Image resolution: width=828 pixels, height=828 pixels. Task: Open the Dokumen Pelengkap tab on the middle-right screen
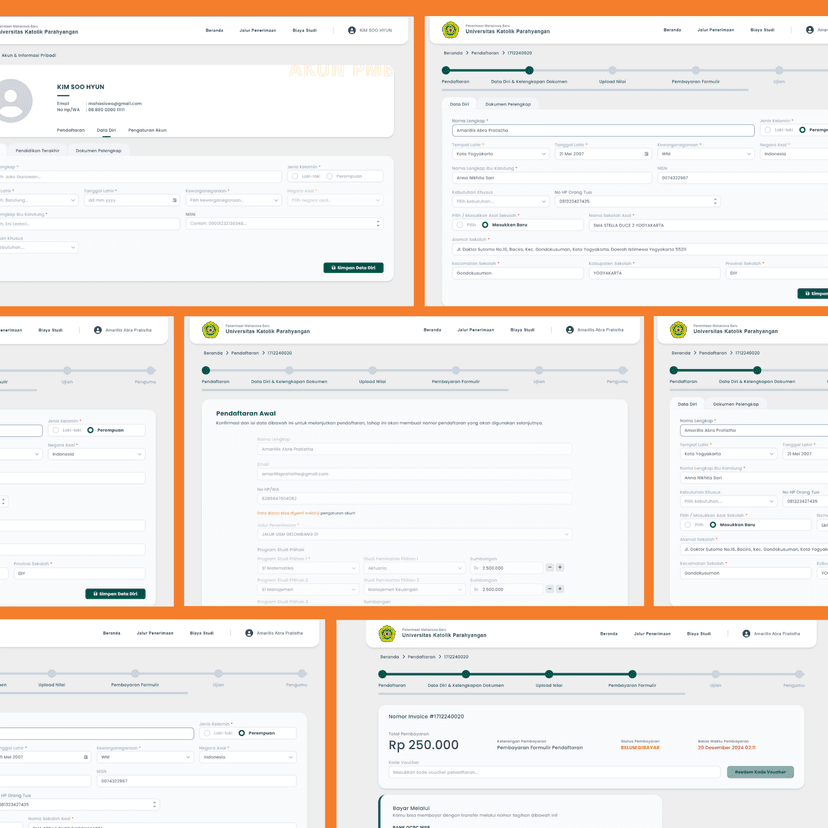(x=736, y=404)
